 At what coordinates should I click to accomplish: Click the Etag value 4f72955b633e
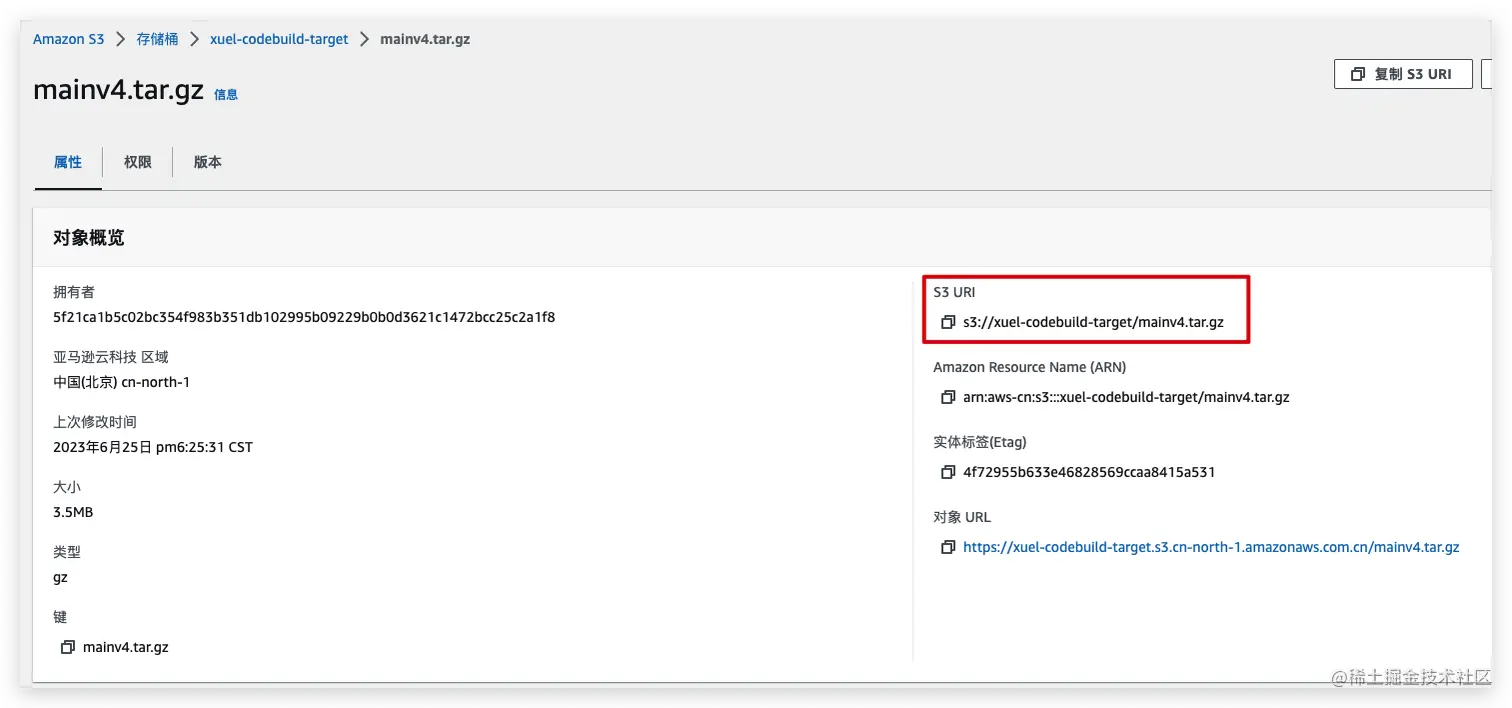1089,472
